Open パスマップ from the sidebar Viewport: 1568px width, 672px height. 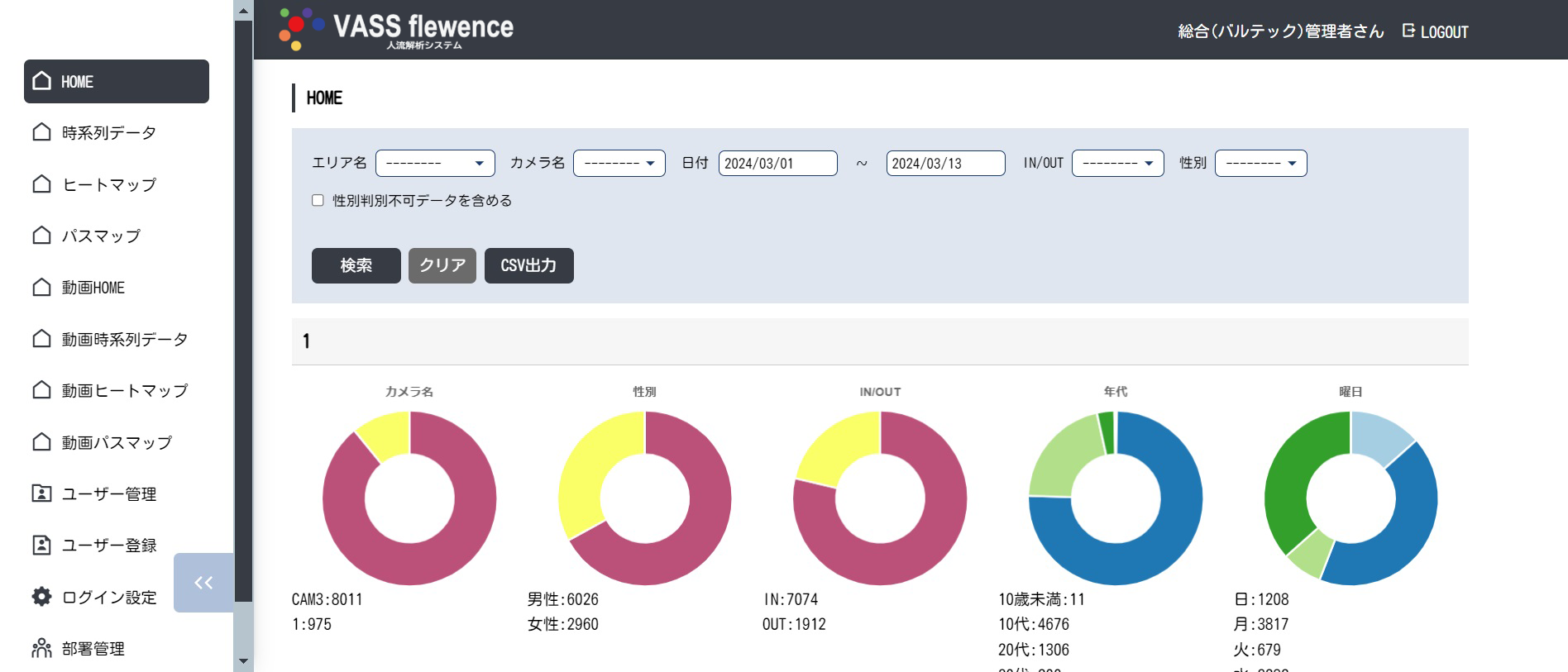point(101,236)
